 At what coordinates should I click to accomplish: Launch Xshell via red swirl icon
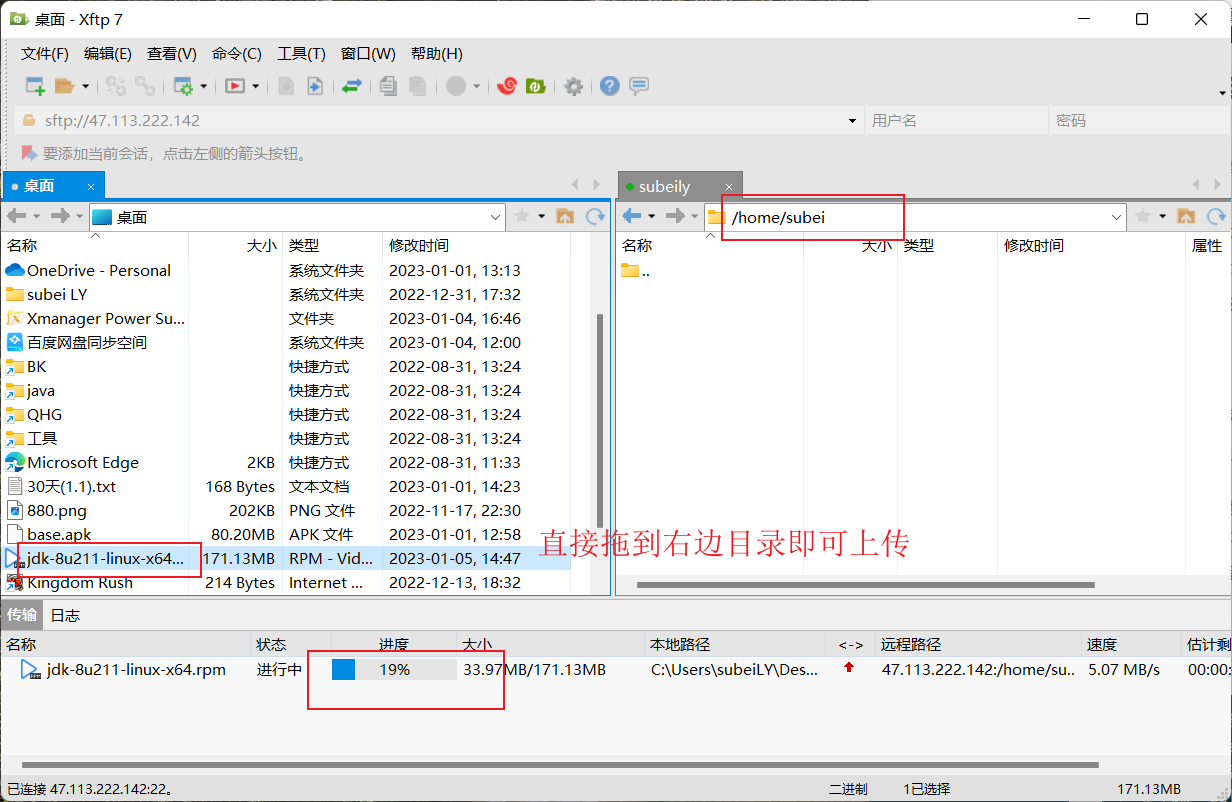(x=507, y=86)
